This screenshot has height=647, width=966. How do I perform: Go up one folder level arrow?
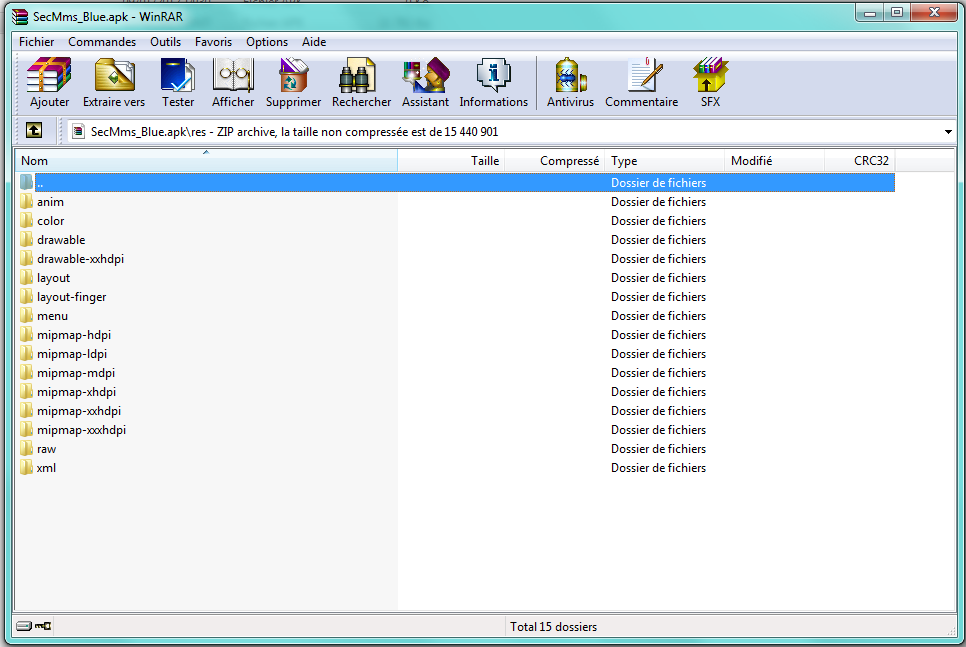click(34, 131)
